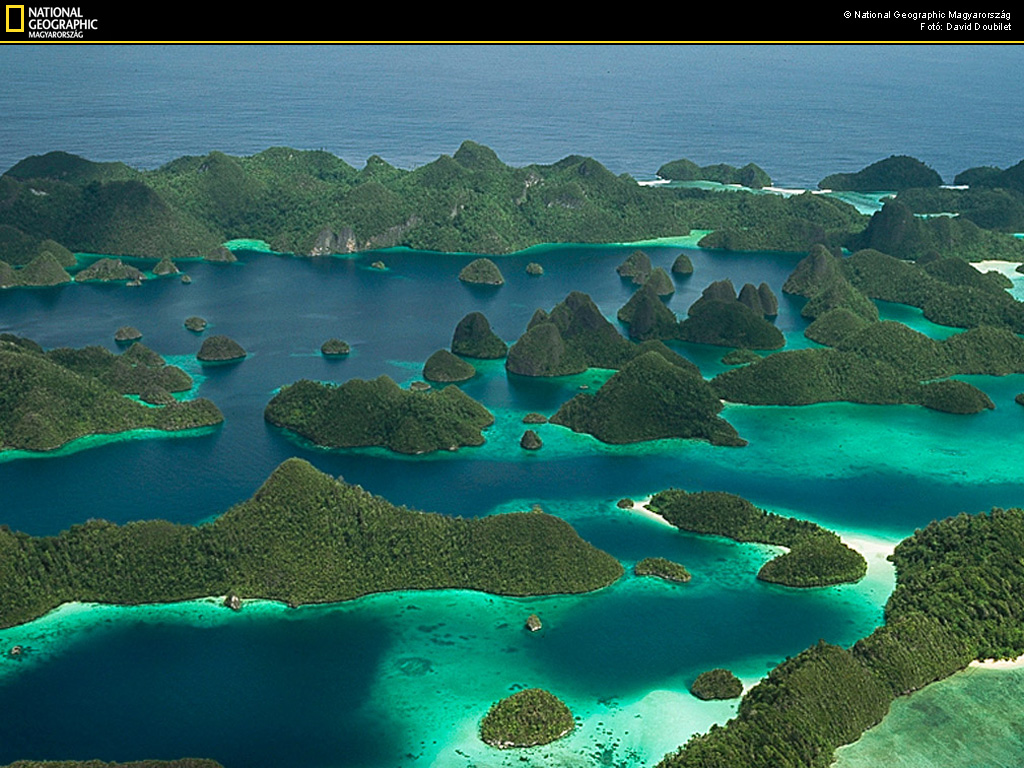Screen dimensions: 1024x768
Task: Select the National Geographic logo block
Action: tap(50, 20)
